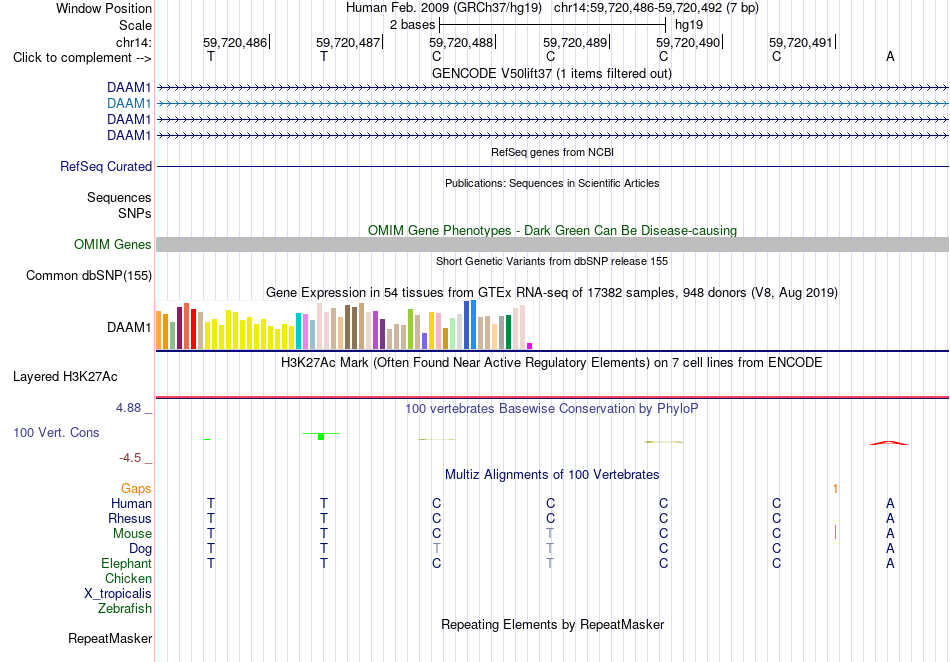Click '100 vertebrates Basewise Conservation by PhyloP' title

[552, 409]
